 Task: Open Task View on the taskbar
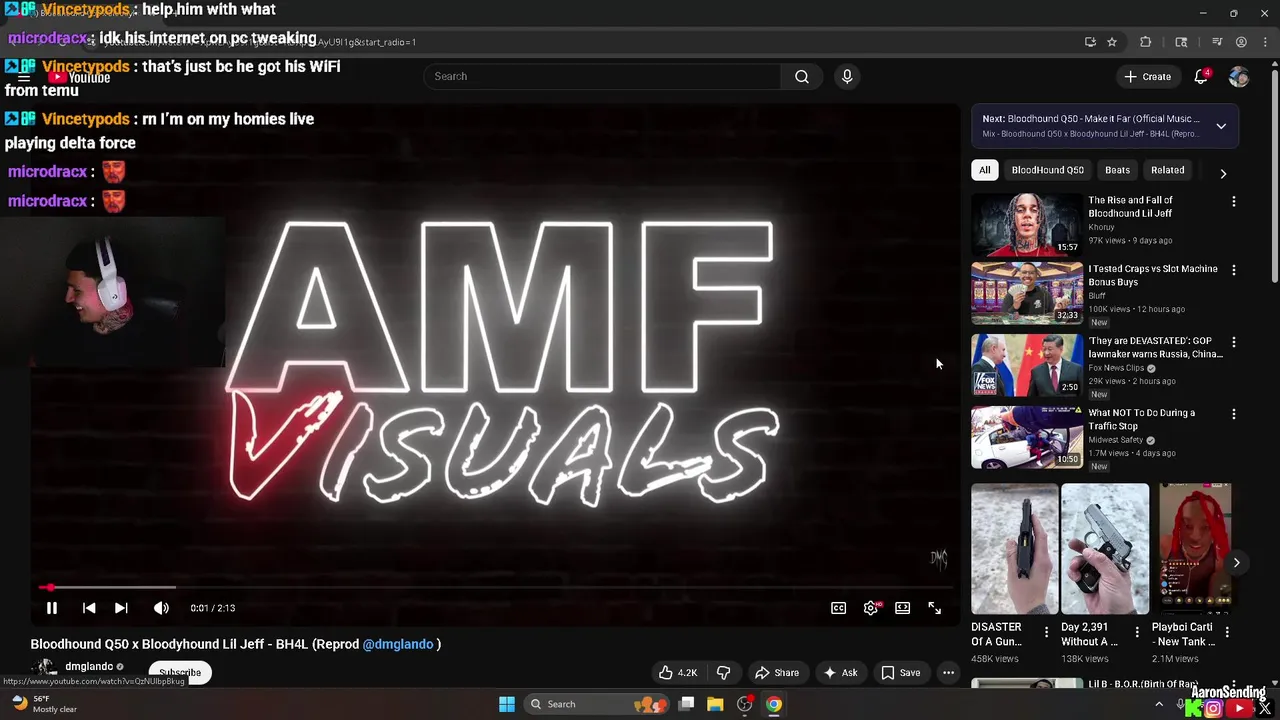pos(686,704)
